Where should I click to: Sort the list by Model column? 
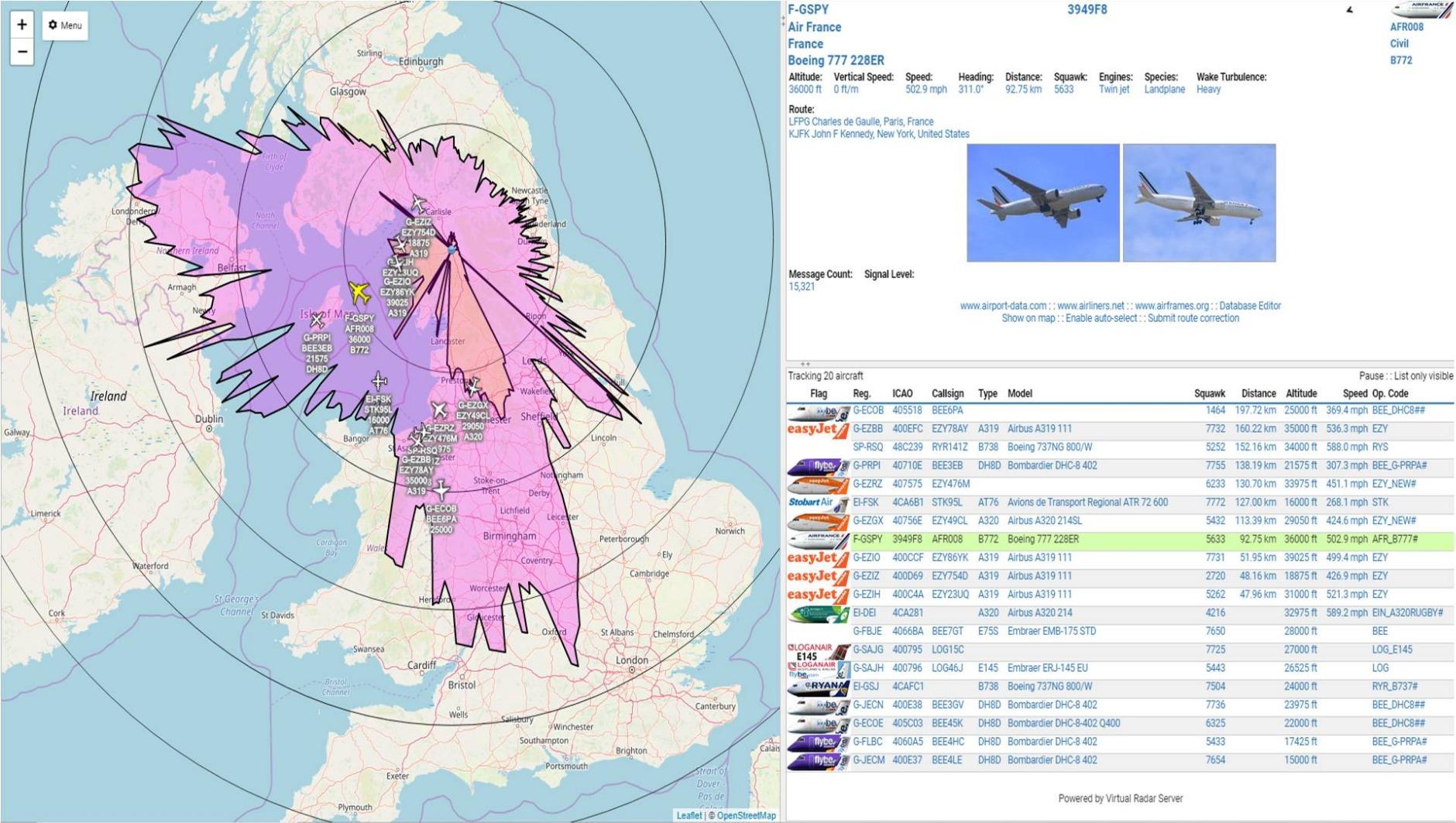point(1020,393)
